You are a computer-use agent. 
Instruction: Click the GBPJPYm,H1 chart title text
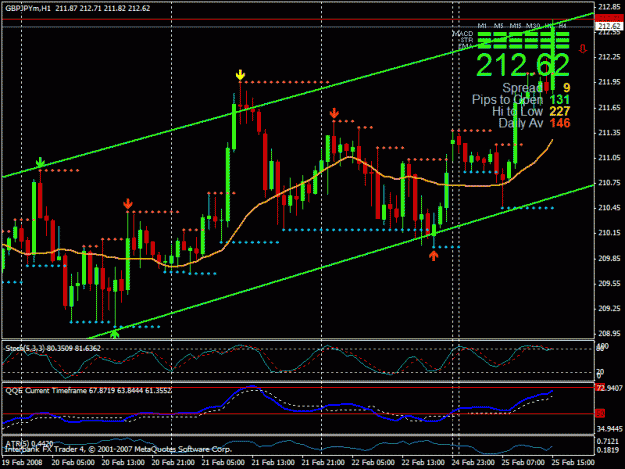click(x=28, y=8)
